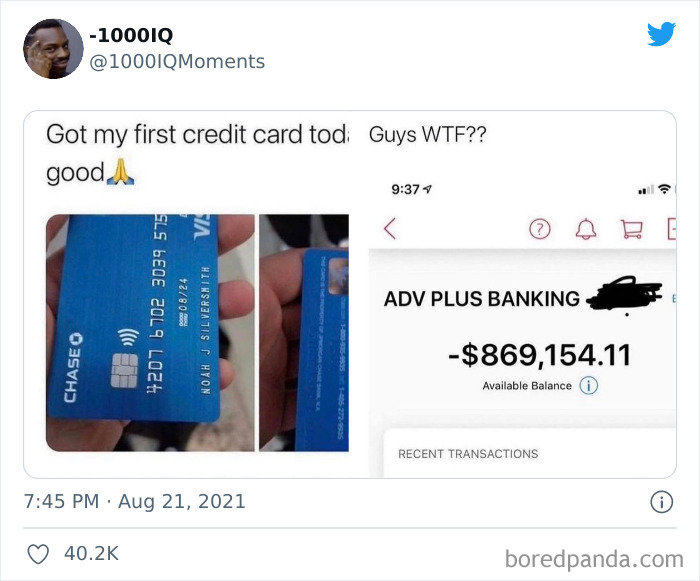Open tweet info circle icon
This screenshot has height=581, width=700.
[661, 502]
